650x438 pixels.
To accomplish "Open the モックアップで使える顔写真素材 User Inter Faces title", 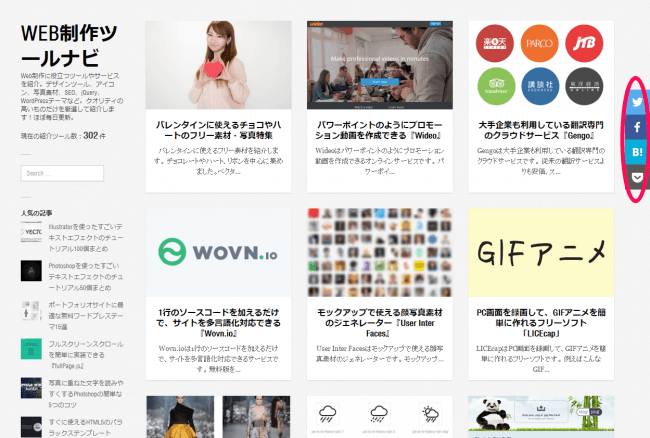I will (x=380, y=323).
